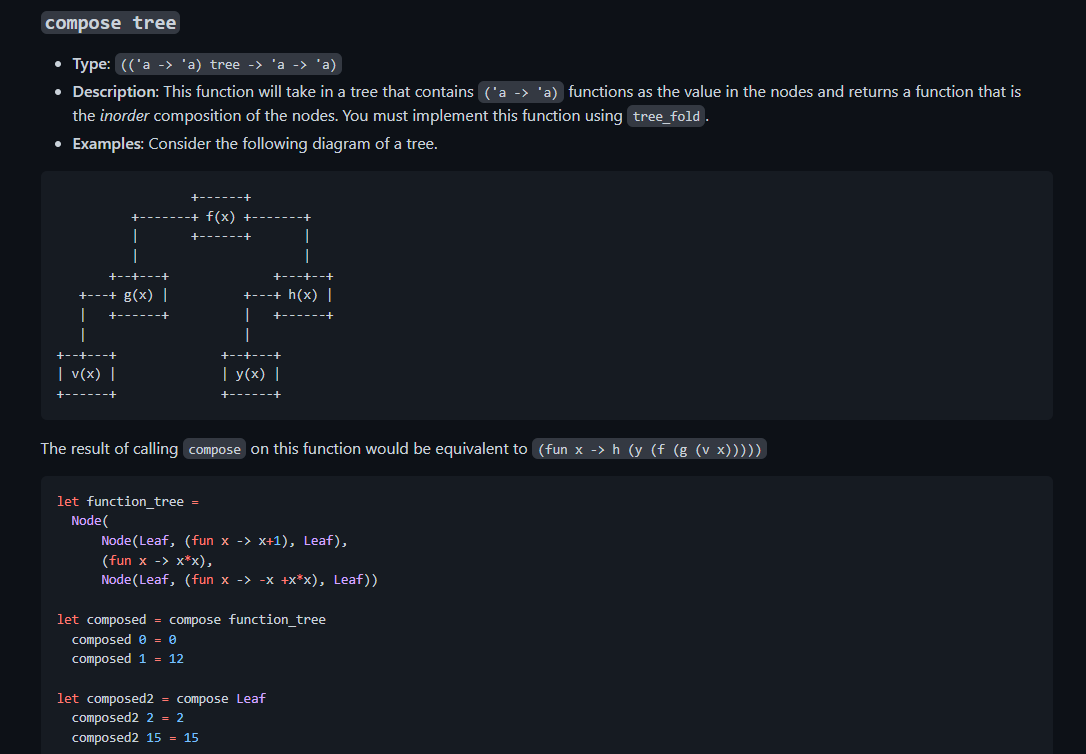Select the let composed2 = compose Leaf line
1086x754 pixels.
[x=160, y=698]
